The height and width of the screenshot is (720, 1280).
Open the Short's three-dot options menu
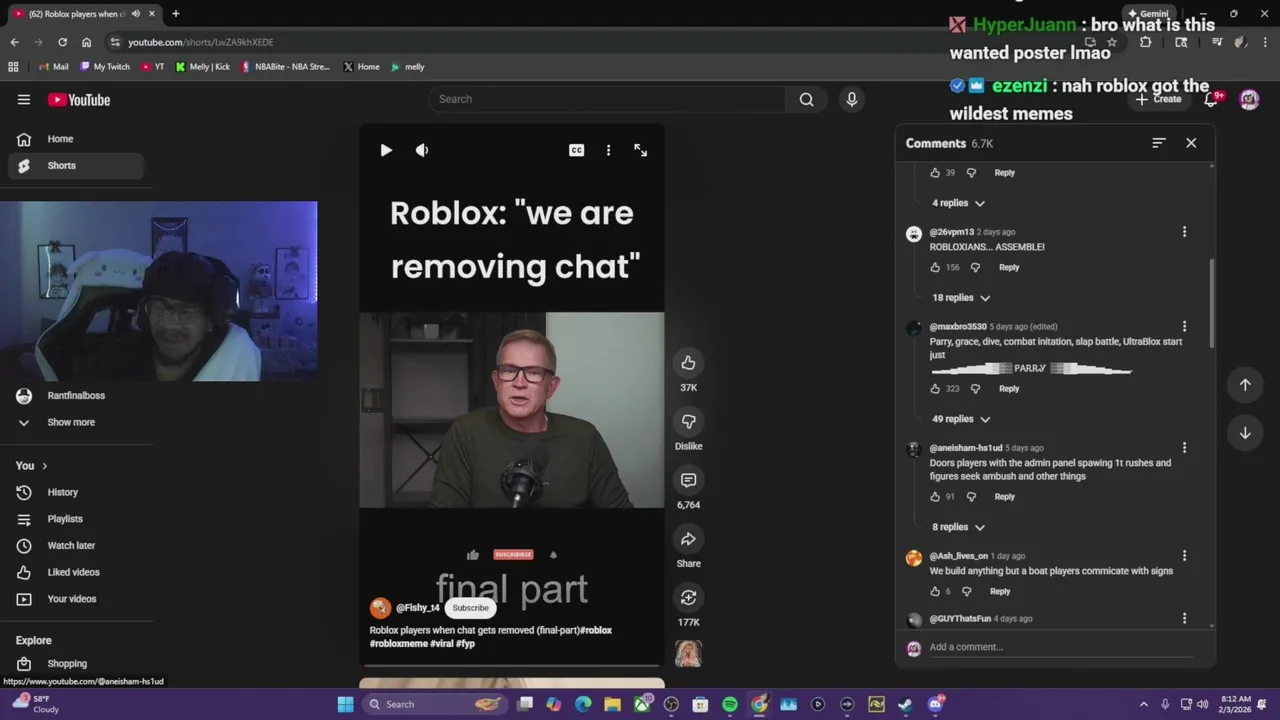(x=608, y=150)
